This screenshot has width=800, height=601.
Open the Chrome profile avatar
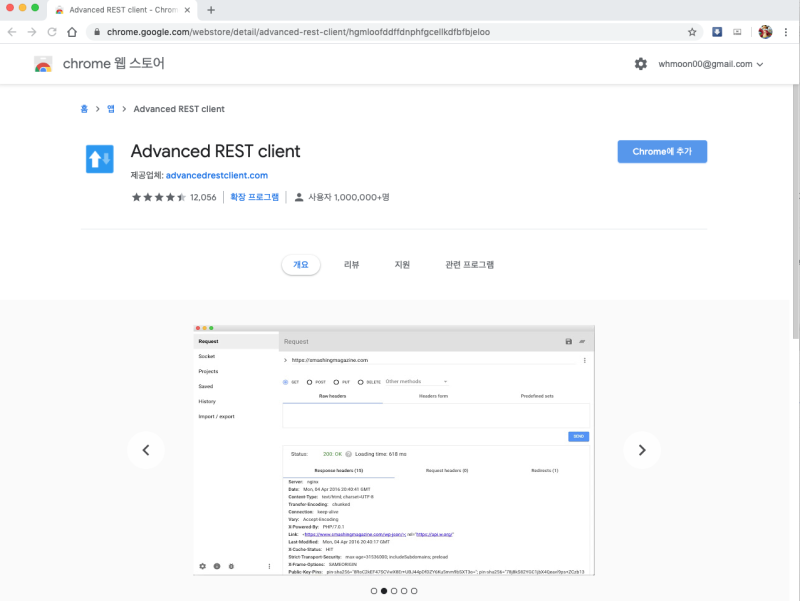(765, 31)
